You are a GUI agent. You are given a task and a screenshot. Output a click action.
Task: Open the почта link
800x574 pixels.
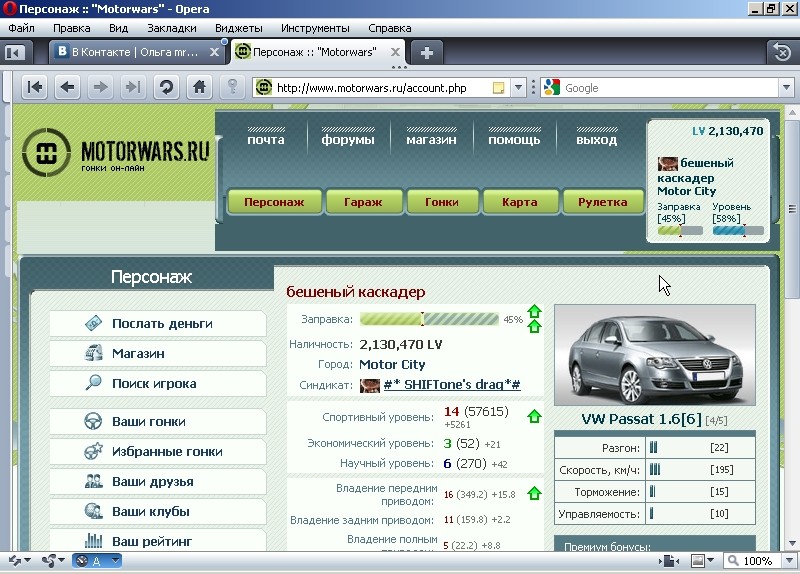pyautogui.click(x=266, y=140)
